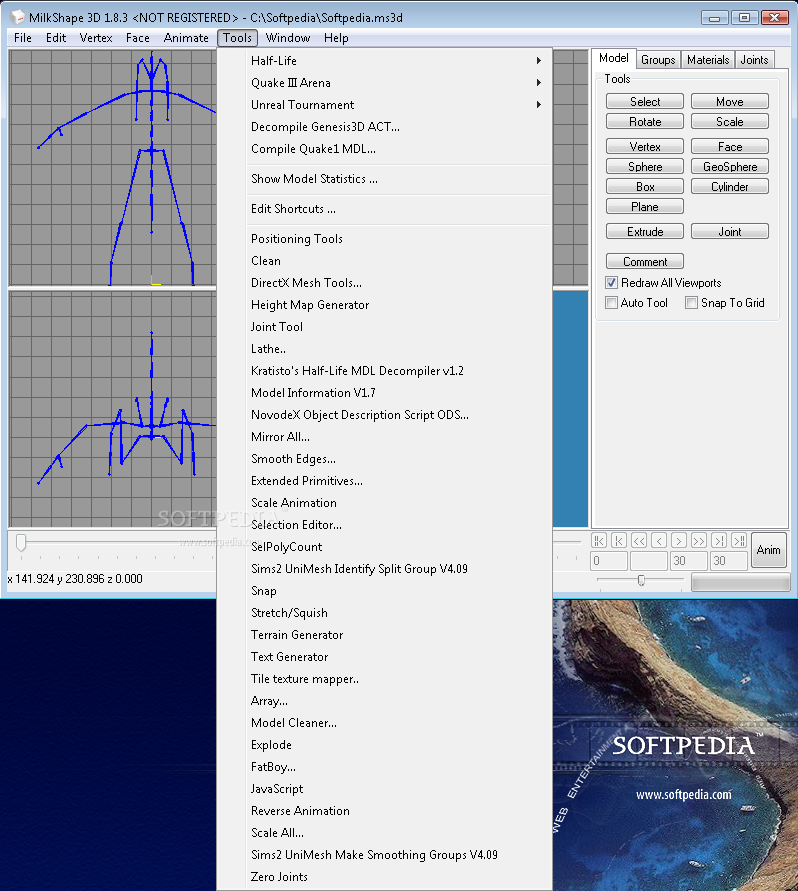Click the first frame field showing 0
Viewport: 798px width, 891px height.
(609, 561)
